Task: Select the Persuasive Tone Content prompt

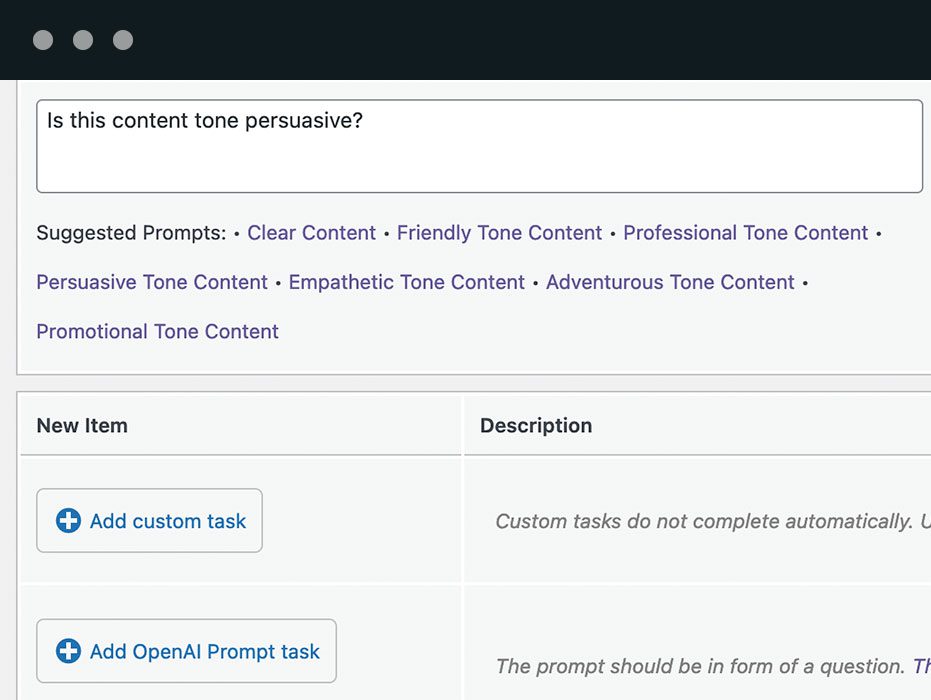Action: coord(151,282)
